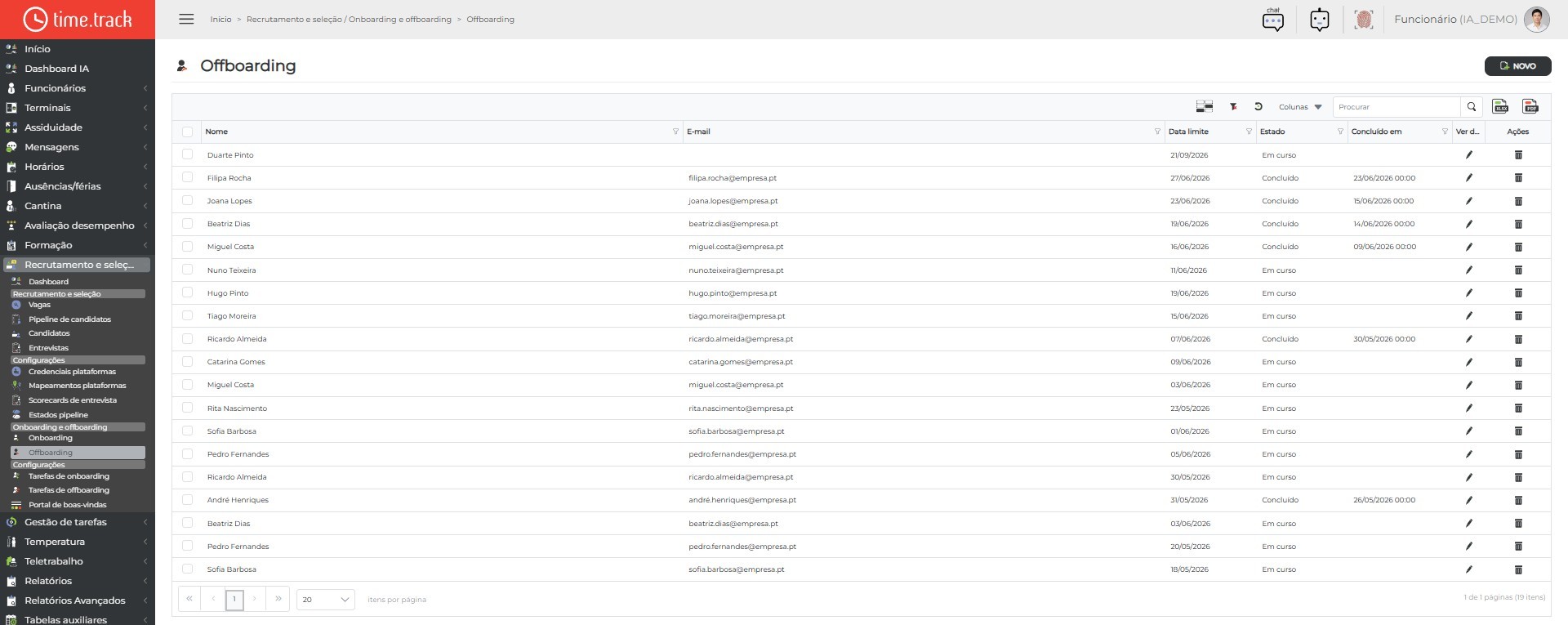Open the user profile photo
The height and width of the screenshot is (625, 1568).
click(1536, 20)
